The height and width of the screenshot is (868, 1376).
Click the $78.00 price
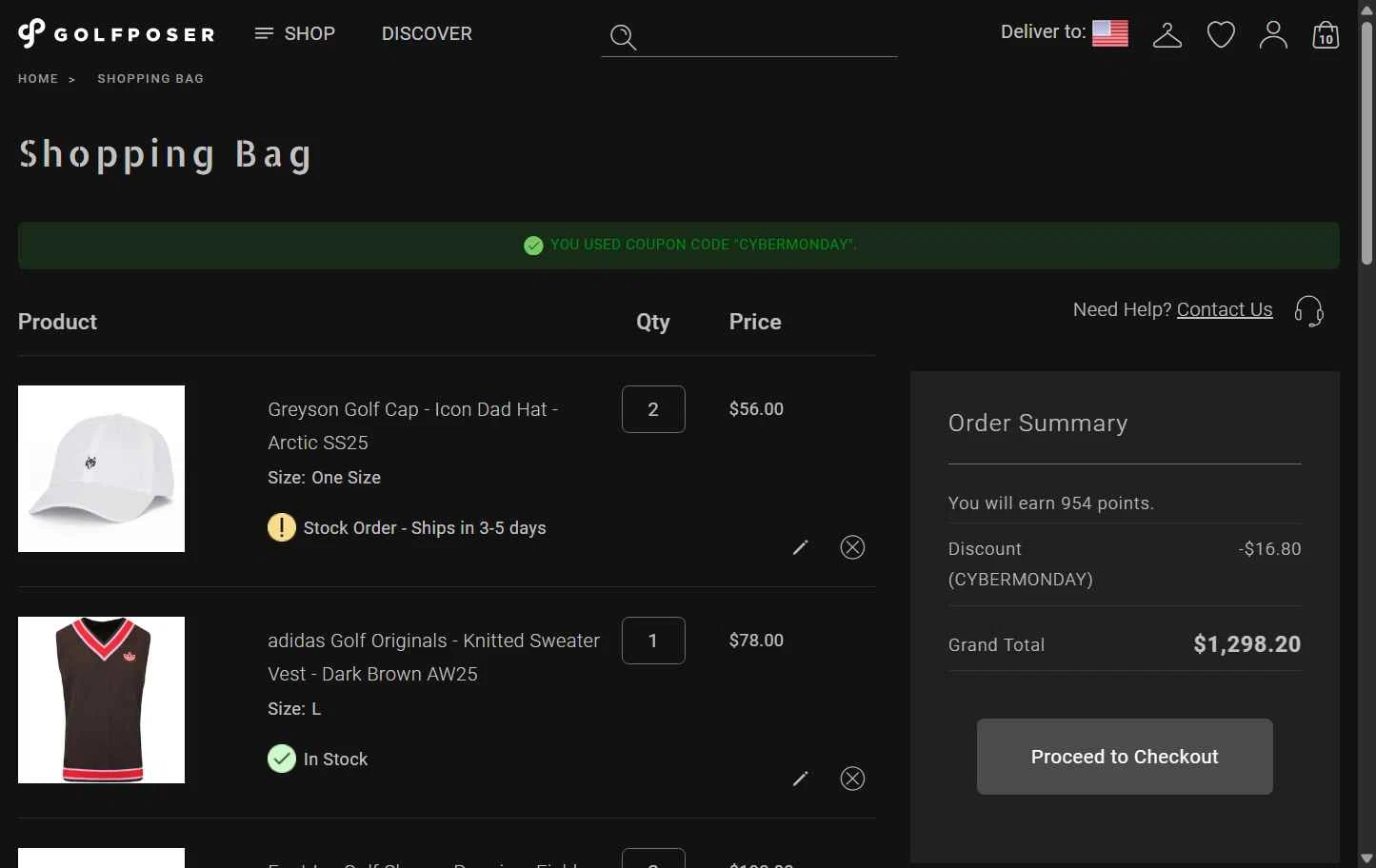(756, 641)
